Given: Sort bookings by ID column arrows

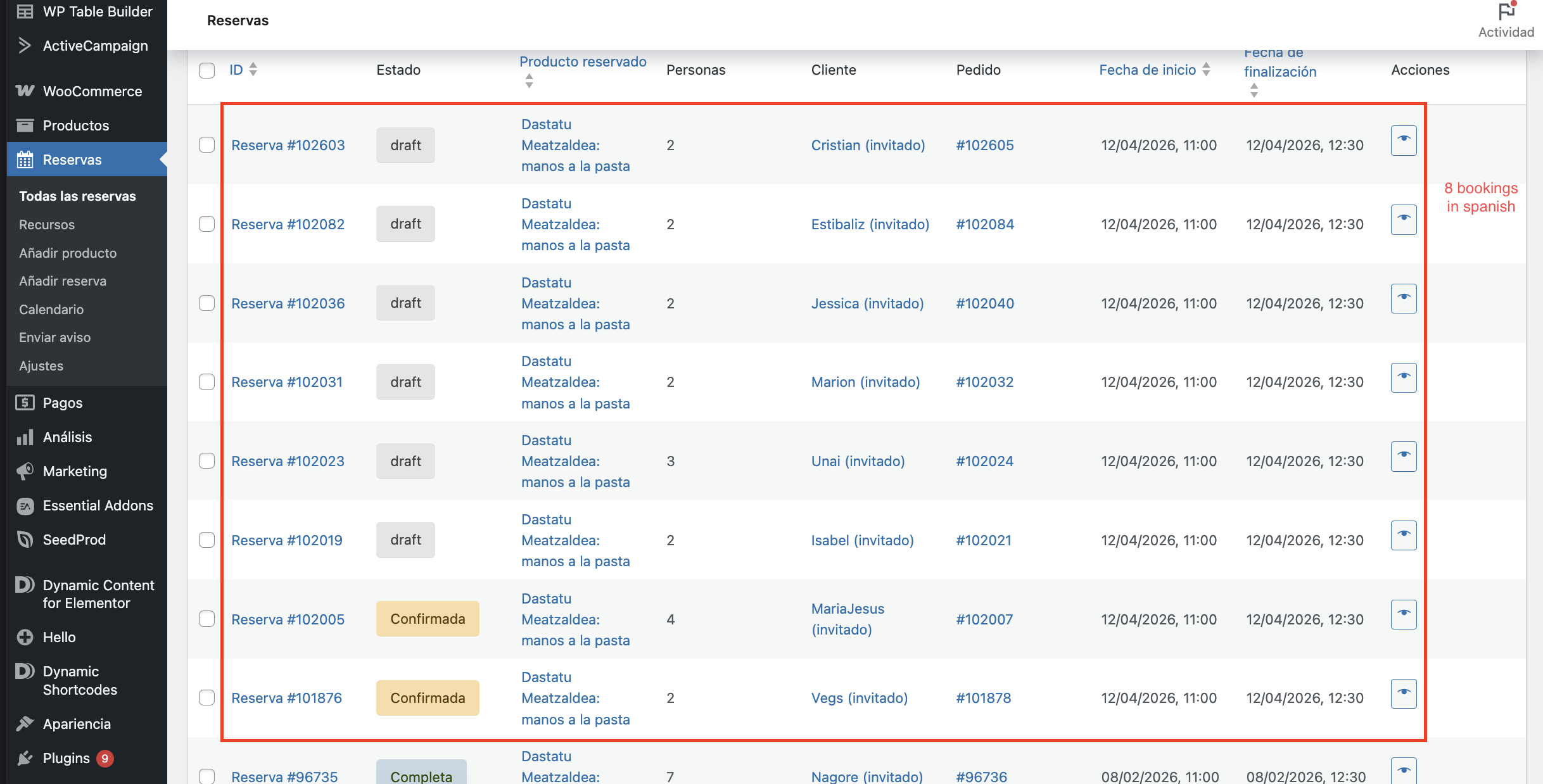Looking at the screenshot, I should [253, 70].
